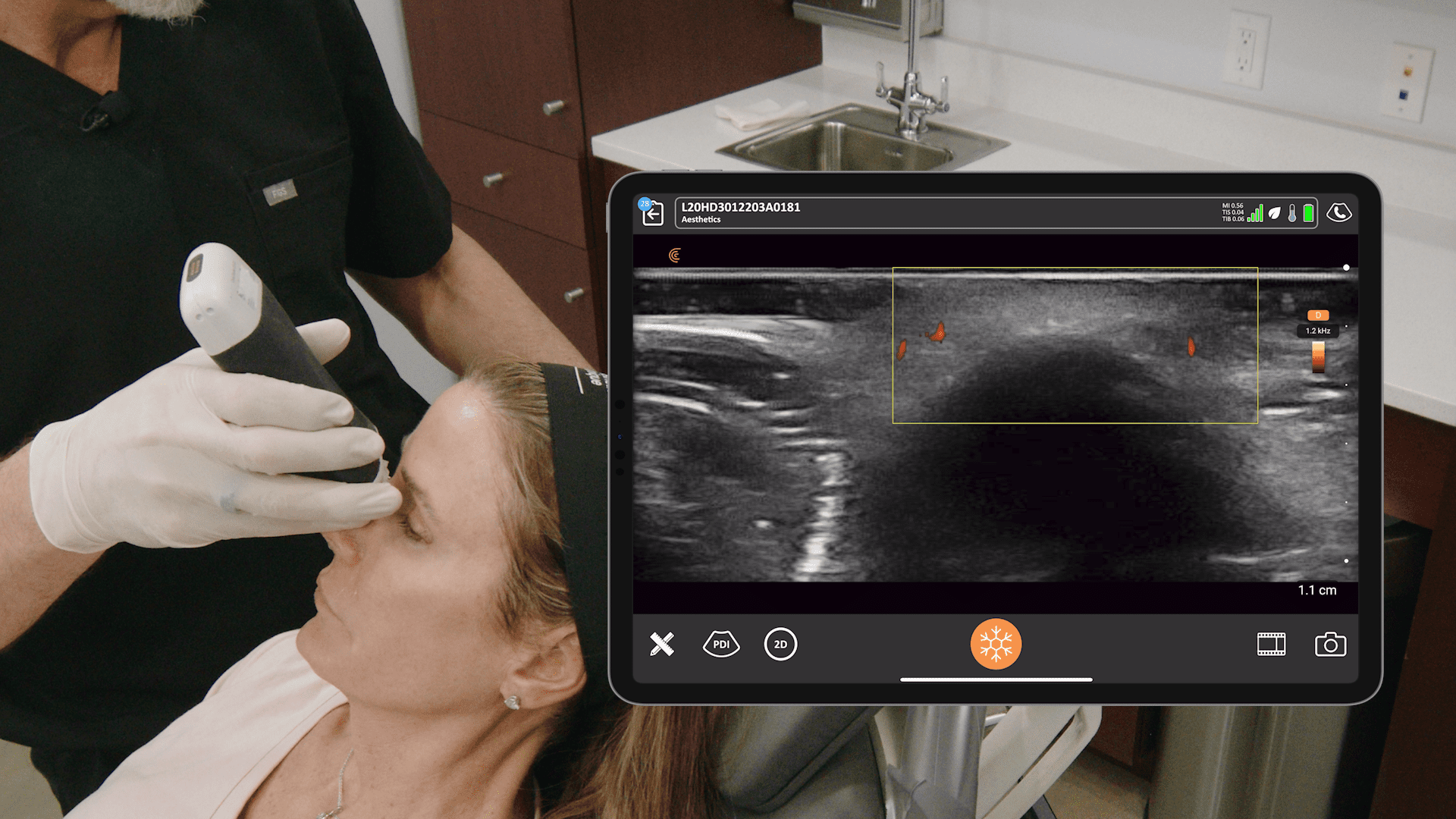Select the PDI imaging mode icon
The width and height of the screenshot is (1456, 819).
pyautogui.click(x=721, y=645)
